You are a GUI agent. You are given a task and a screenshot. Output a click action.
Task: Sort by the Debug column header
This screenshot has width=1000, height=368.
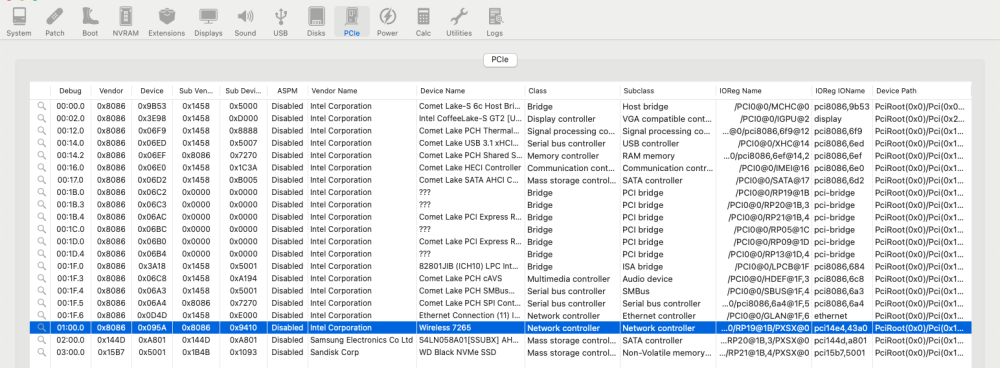click(70, 91)
